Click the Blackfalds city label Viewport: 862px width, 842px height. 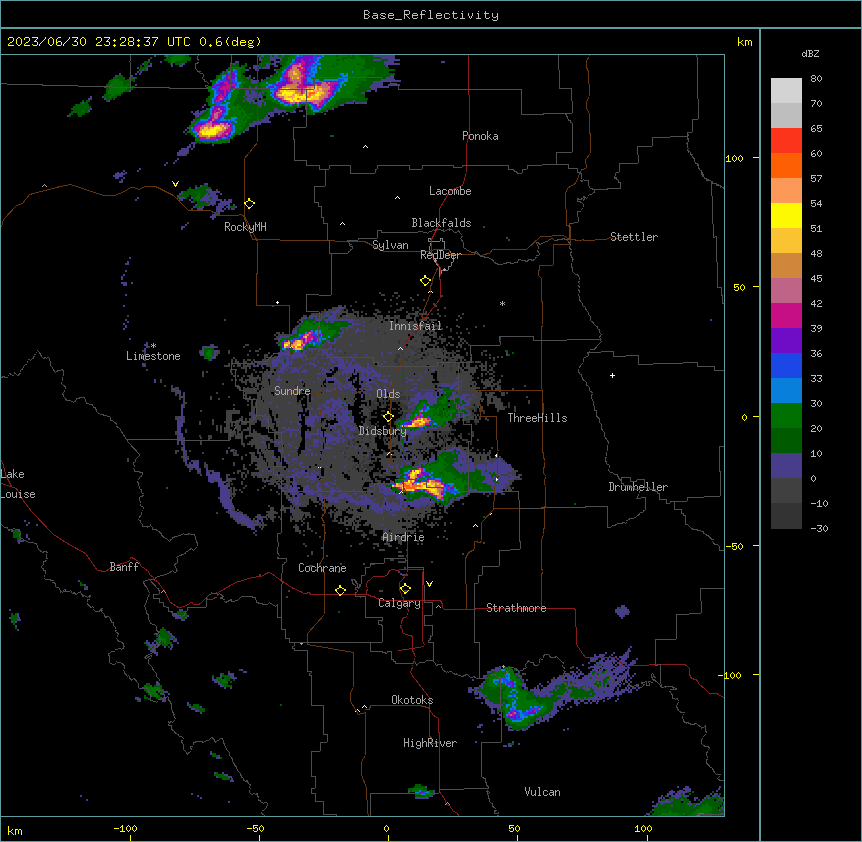tap(441, 223)
